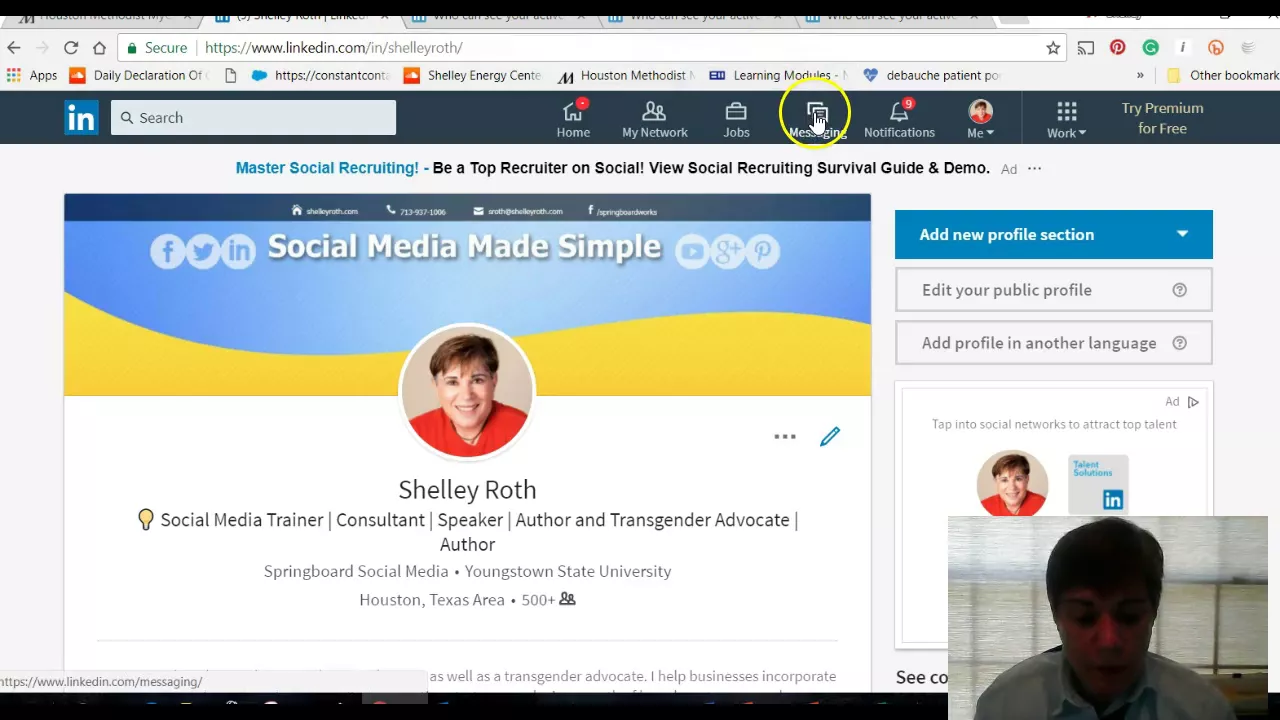Bookmark this page with the star icon
The height and width of the screenshot is (720, 1280).
[x=1053, y=48]
